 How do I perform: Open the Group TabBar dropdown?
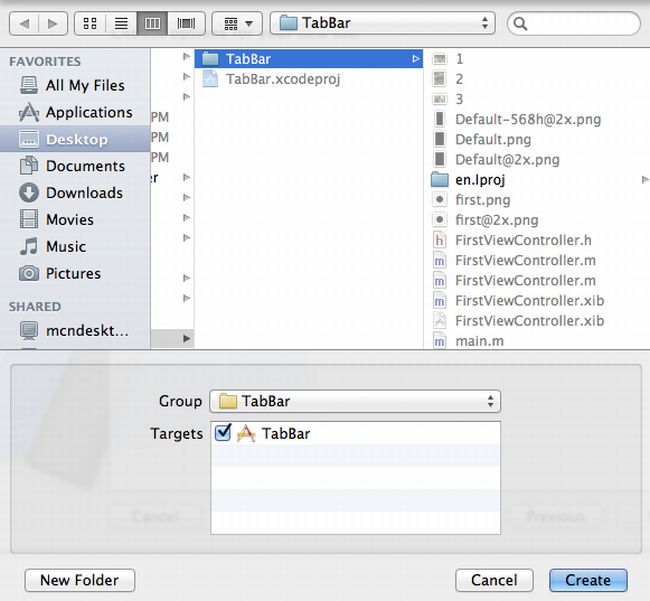tap(355, 401)
